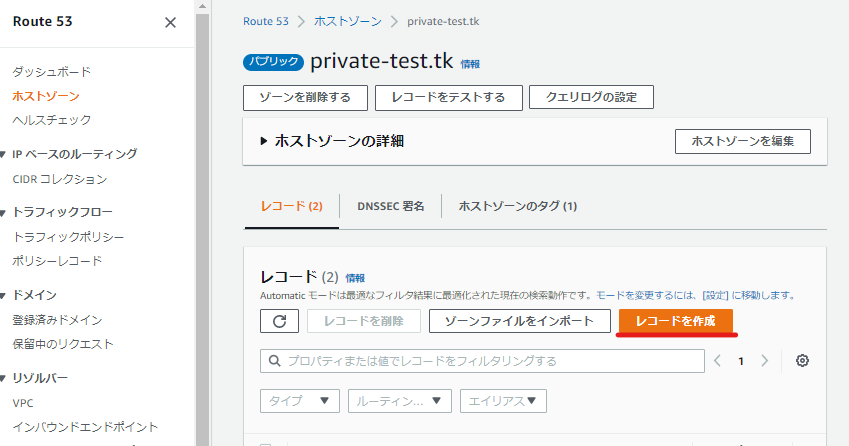The height and width of the screenshot is (446, 849).
Task: Expand the ホストゾーンの詳細 section
Action: pyautogui.click(x=264, y=142)
